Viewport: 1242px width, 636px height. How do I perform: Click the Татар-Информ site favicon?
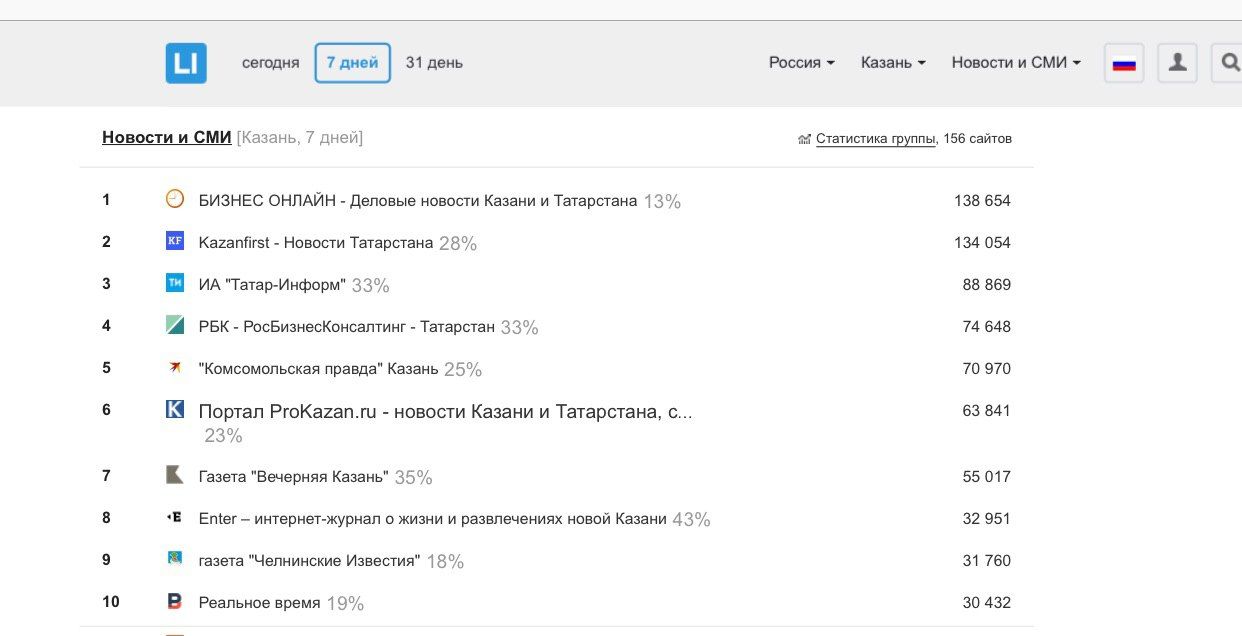[175, 283]
